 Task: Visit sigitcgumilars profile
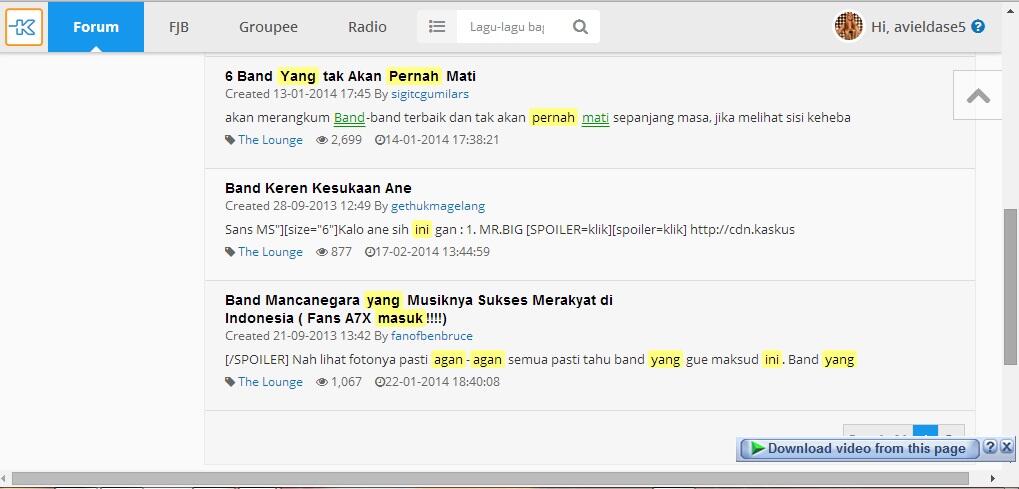coord(430,94)
